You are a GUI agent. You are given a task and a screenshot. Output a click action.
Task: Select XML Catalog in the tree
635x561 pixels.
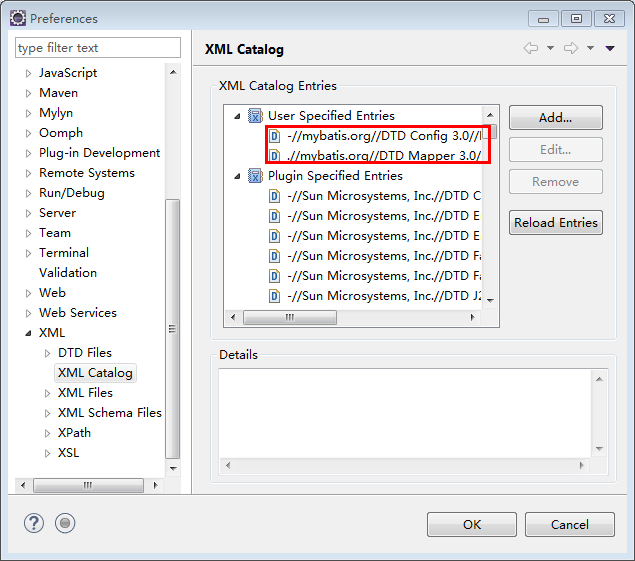(95, 373)
